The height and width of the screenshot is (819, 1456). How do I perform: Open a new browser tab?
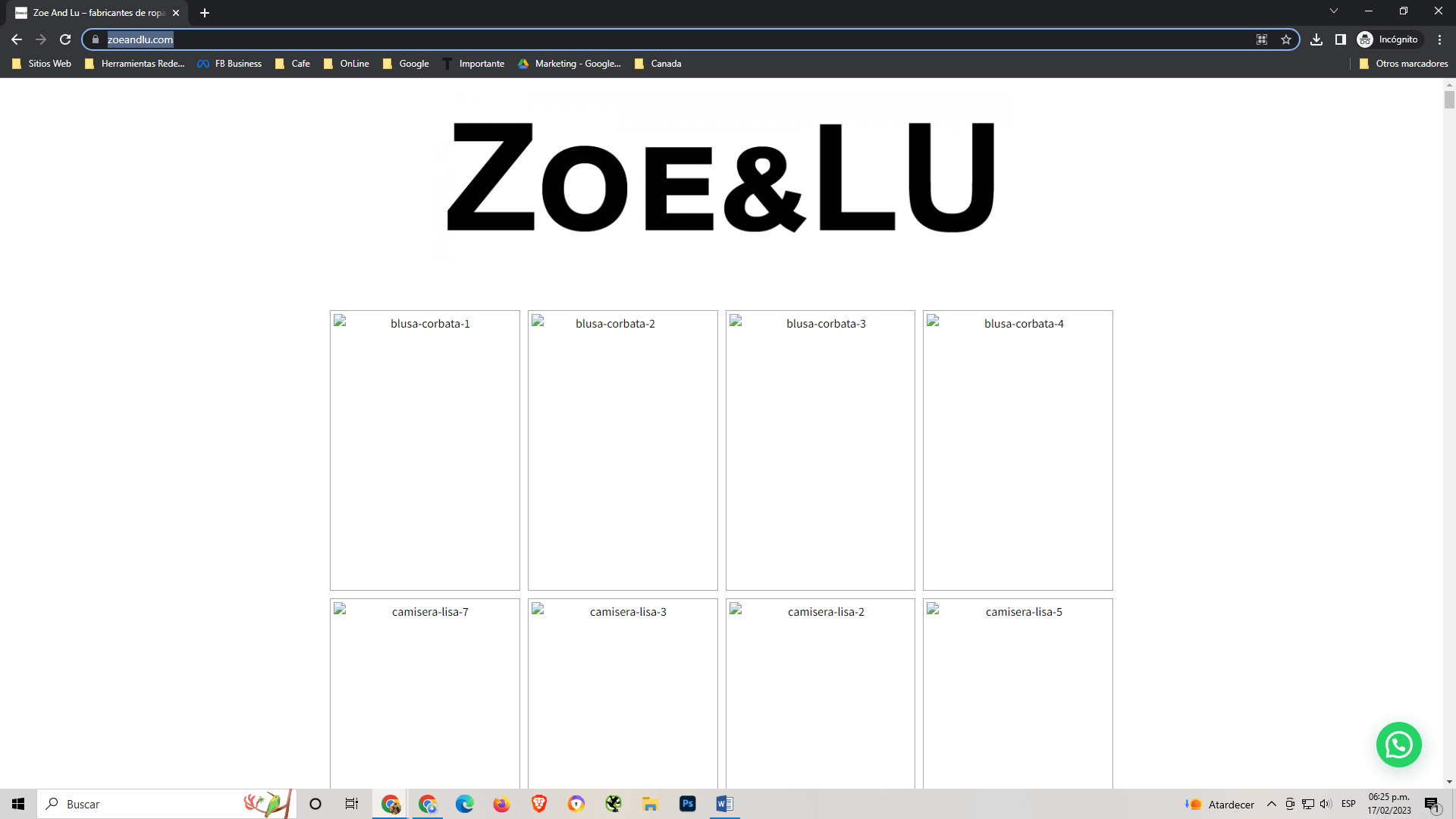(205, 13)
